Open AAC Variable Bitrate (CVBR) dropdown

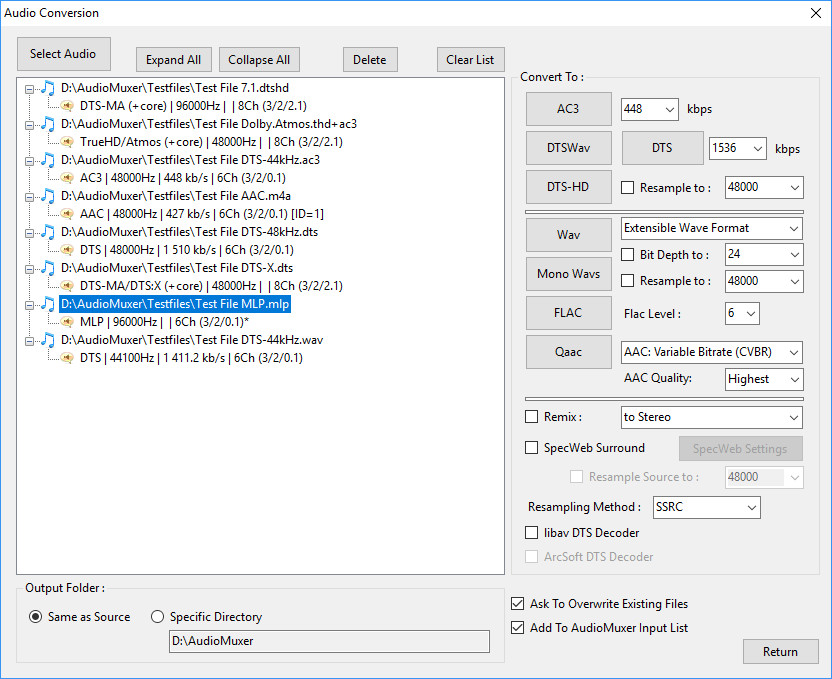[712, 352]
